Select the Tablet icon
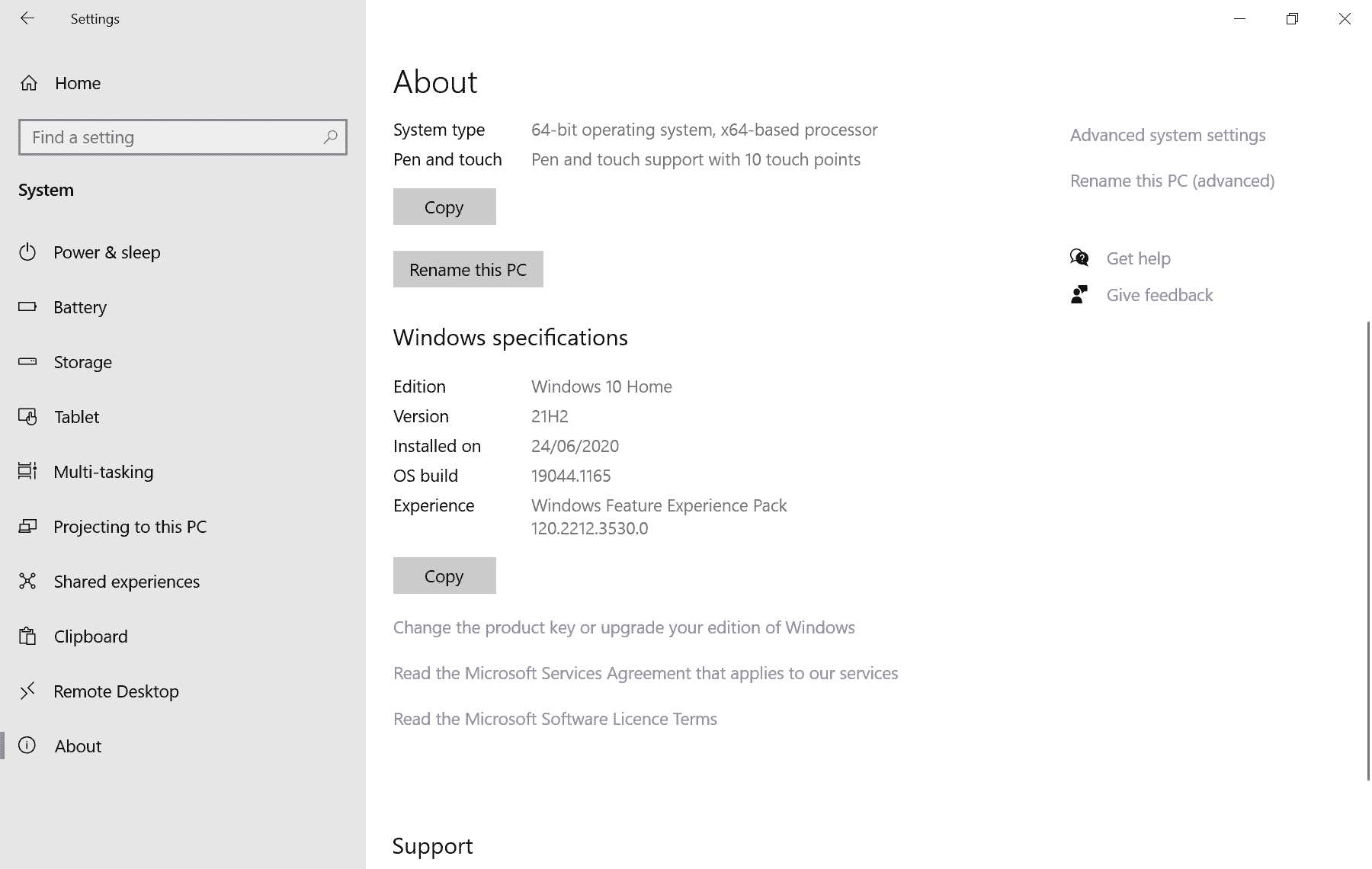This screenshot has height=869, width=1372. coord(27,417)
